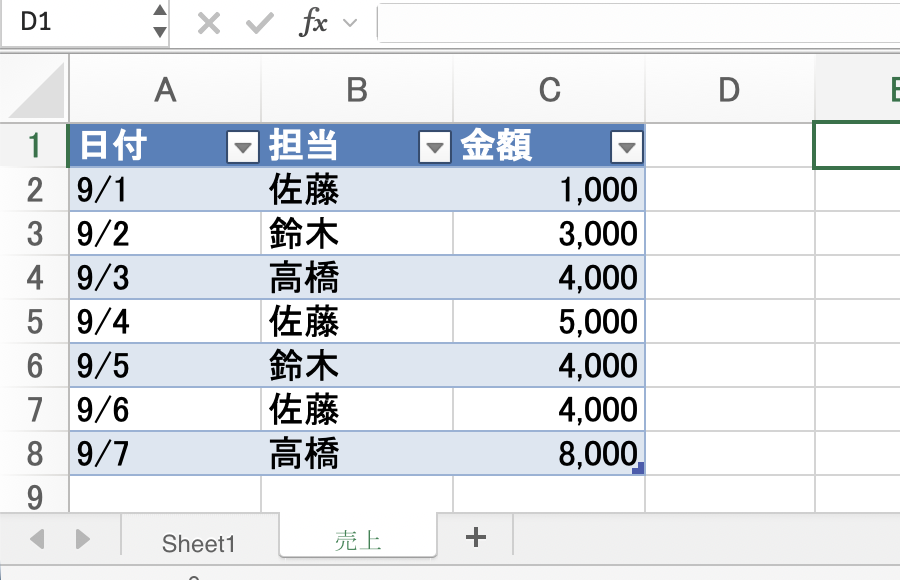Screen dimensions: 900x580
Task: Select the cell with date 9/3
Action: click(x=165, y=277)
